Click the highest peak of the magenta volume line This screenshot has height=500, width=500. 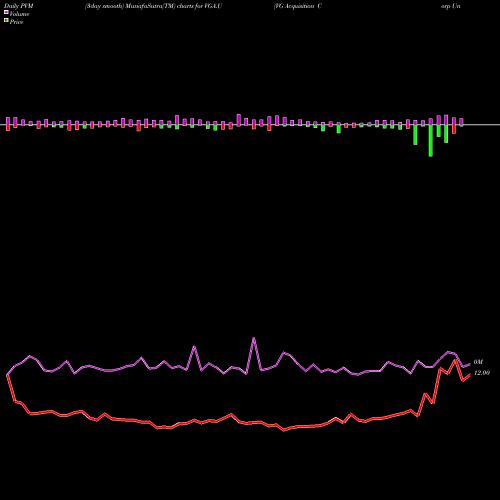[x=254, y=338]
